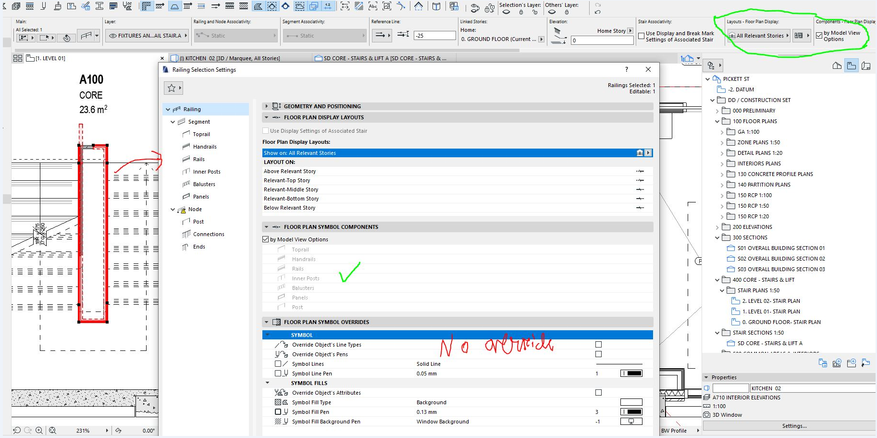Viewport: 877px width, 438px height.
Task: Switch to SD CORE - STAIRS & LIFT A tab
Action: click(386, 58)
